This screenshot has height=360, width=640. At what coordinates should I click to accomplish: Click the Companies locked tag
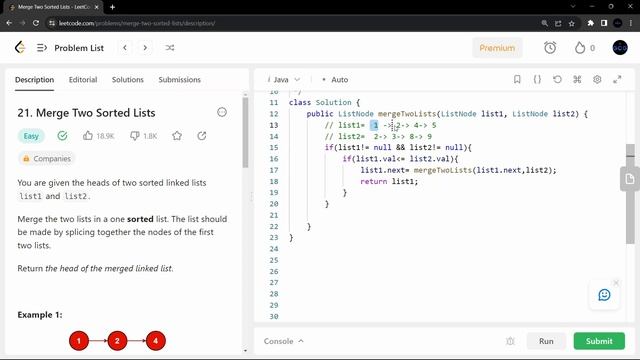(x=47, y=158)
